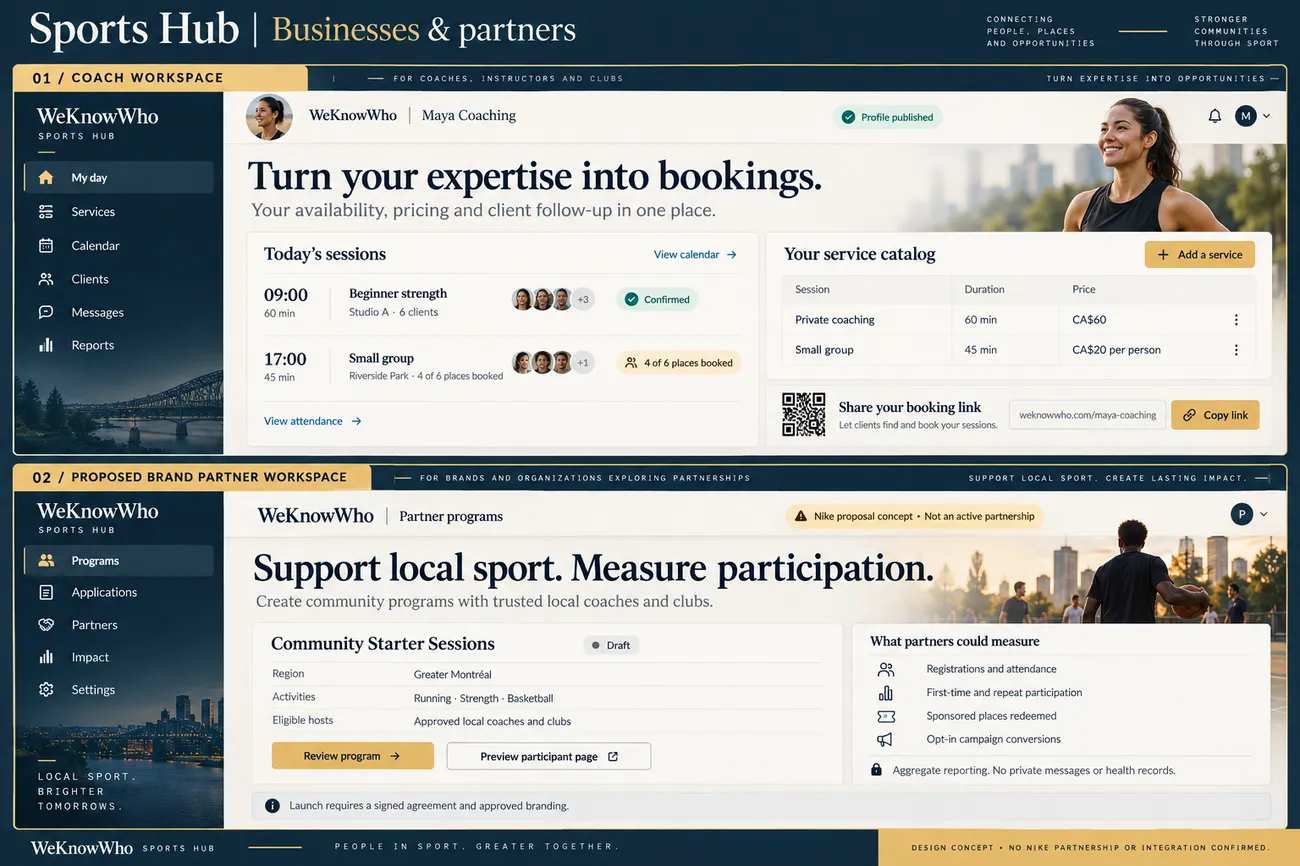The image size is (1300, 866).
Task: Click megaphone icon beside Opt-in campaign conversions
Action: coord(885,740)
